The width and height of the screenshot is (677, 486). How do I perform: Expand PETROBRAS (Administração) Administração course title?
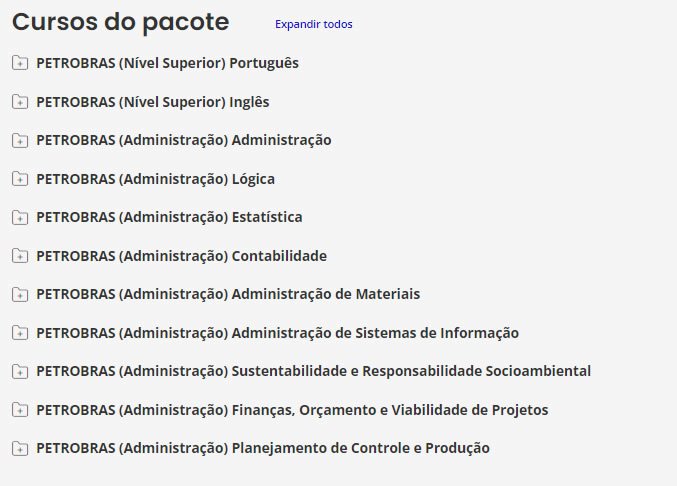pos(183,140)
